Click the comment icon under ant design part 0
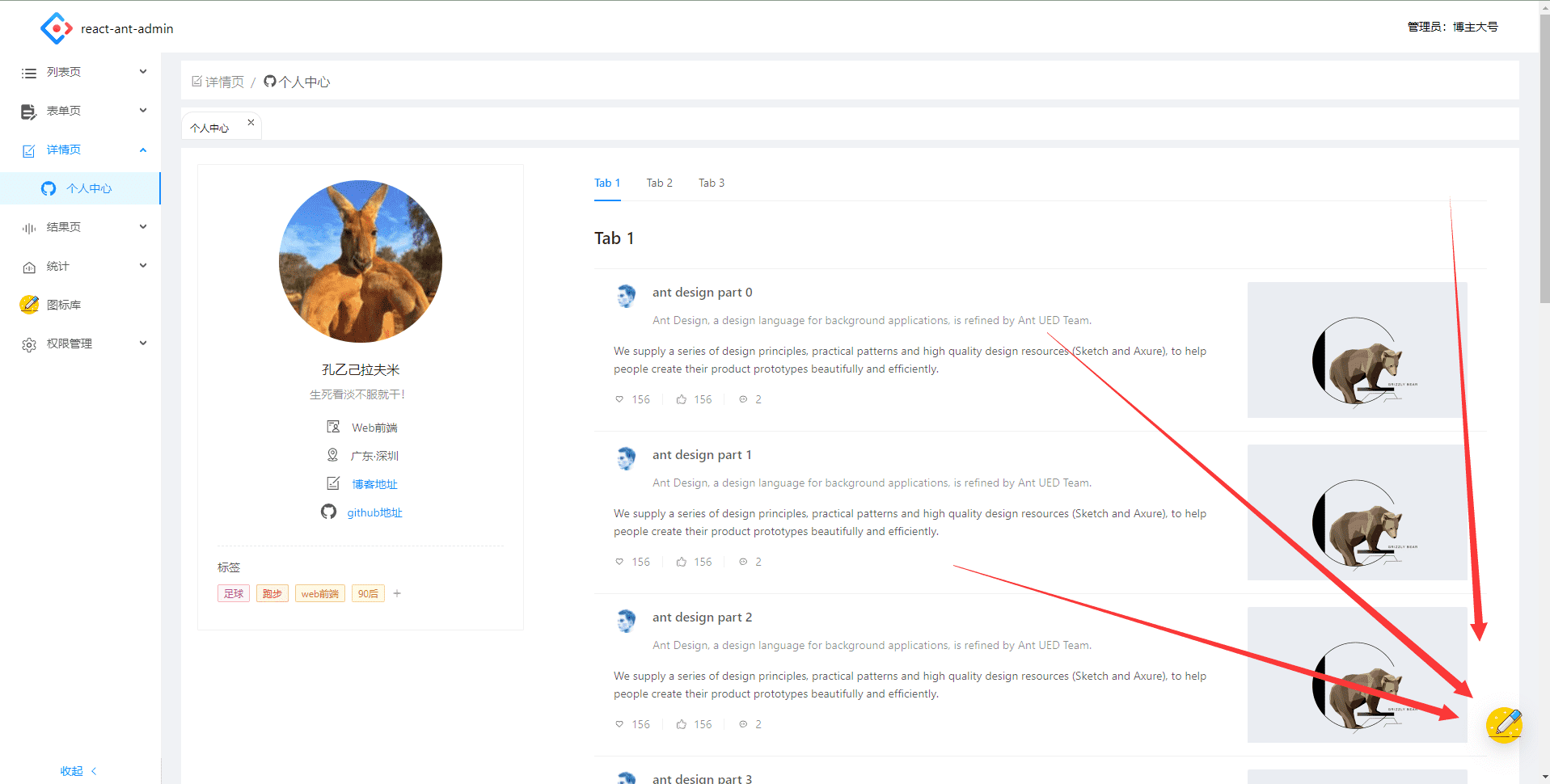 [x=743, y=399]
